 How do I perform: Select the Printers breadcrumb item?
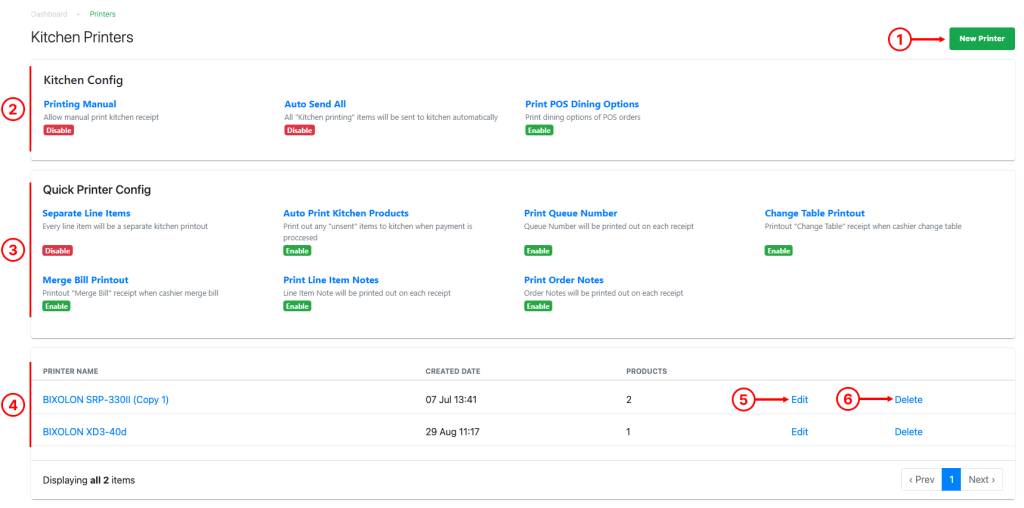(x=103, y=14)
